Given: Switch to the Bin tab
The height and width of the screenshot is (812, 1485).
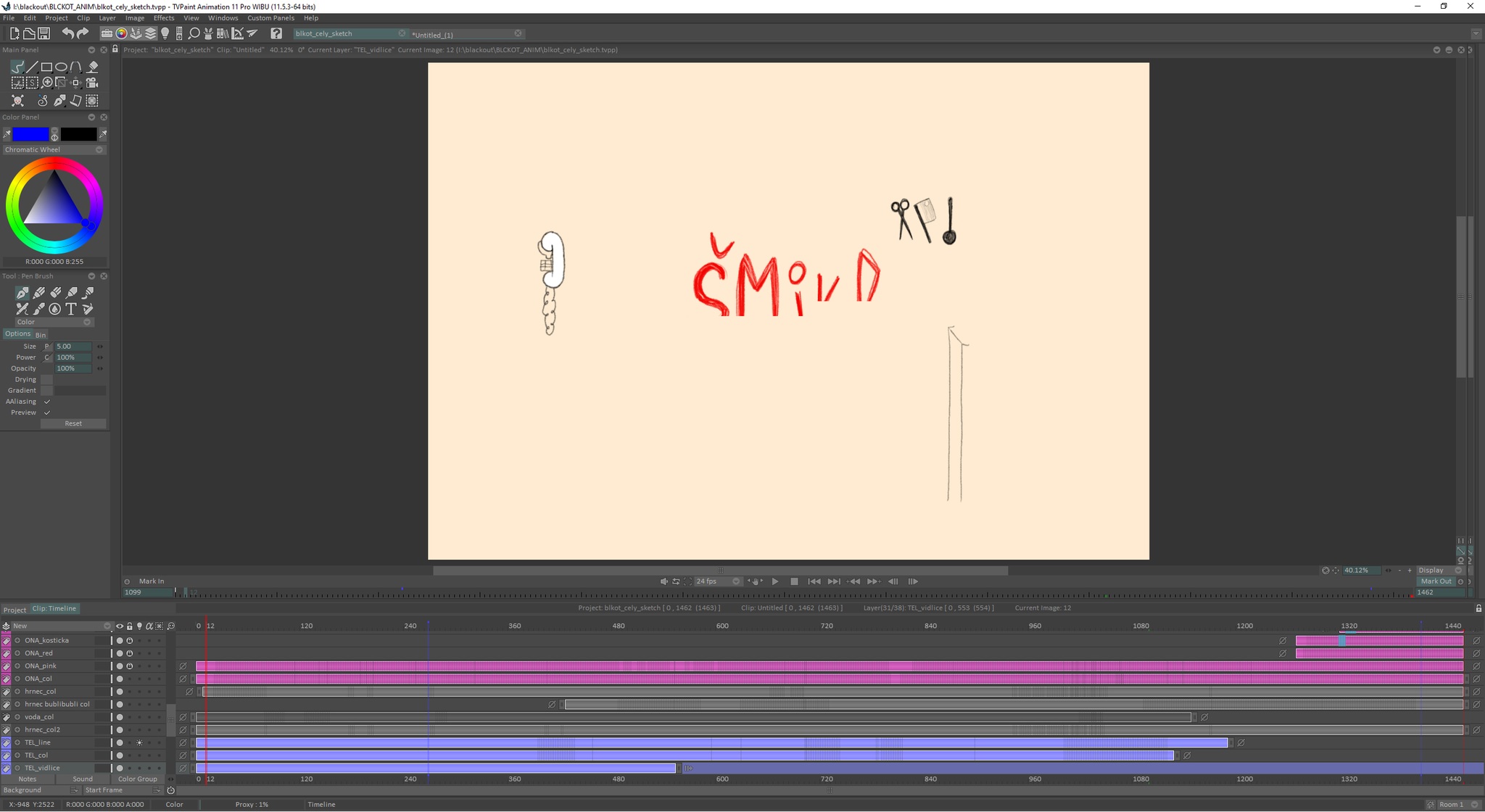Looking at the screenshot, I should [41, 335].
